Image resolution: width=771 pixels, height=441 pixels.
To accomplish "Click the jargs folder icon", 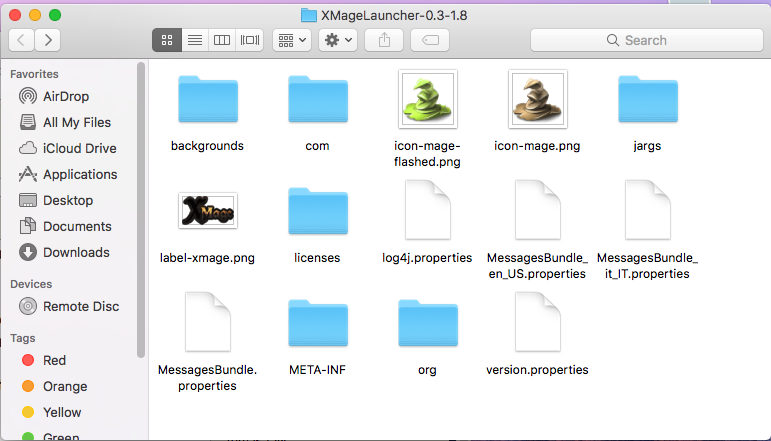I will [x=647, y=100].
